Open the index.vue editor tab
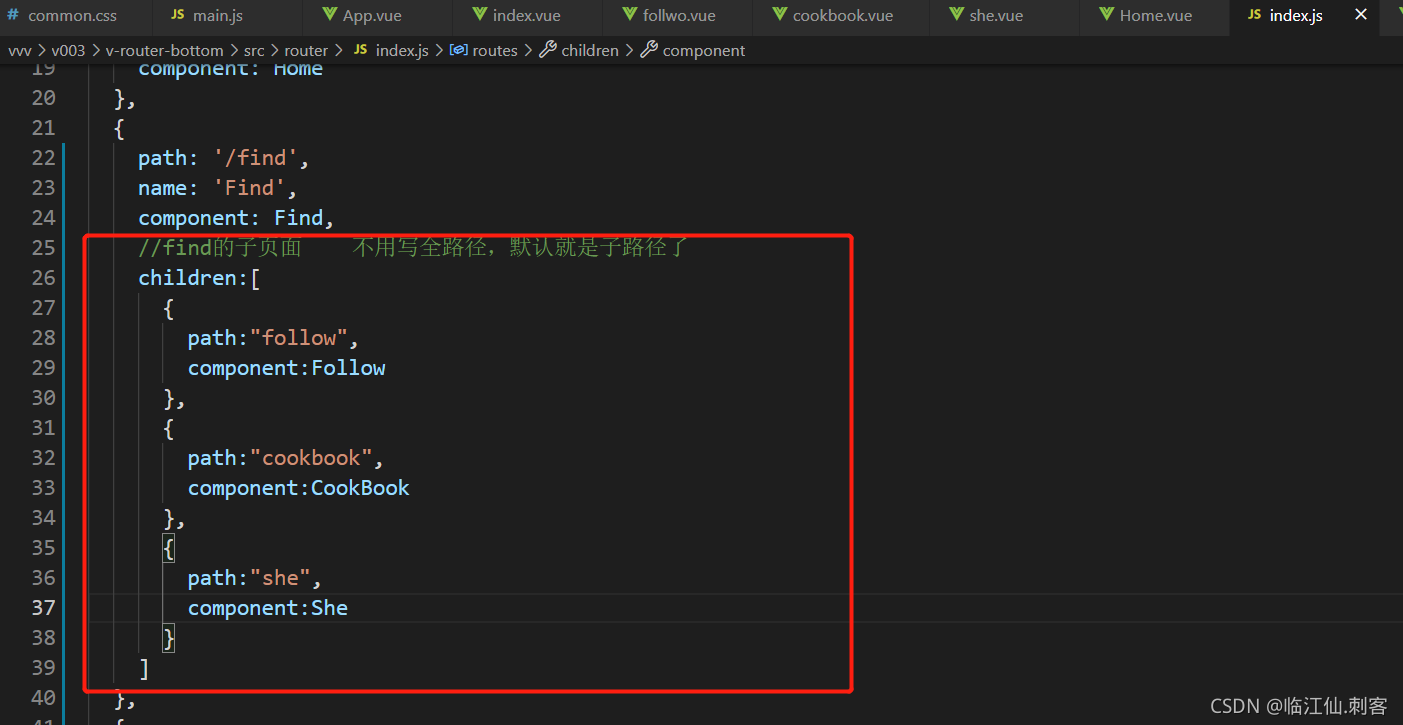The height and width of the screenshot is (725, 1403). pyautogui.click(x=526, y=16)
